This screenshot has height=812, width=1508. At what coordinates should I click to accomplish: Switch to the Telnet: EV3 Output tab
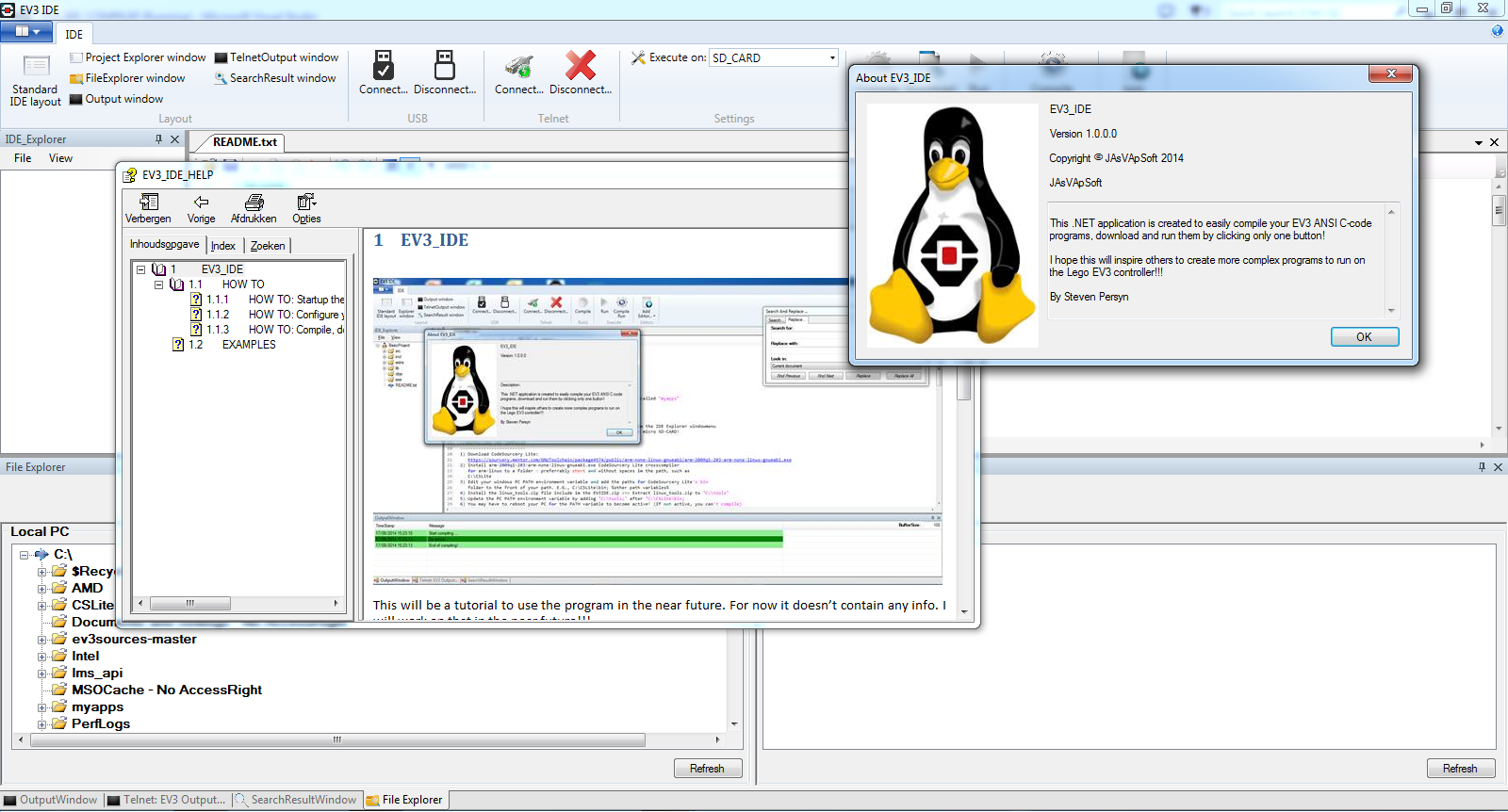[x=167, y=800]
